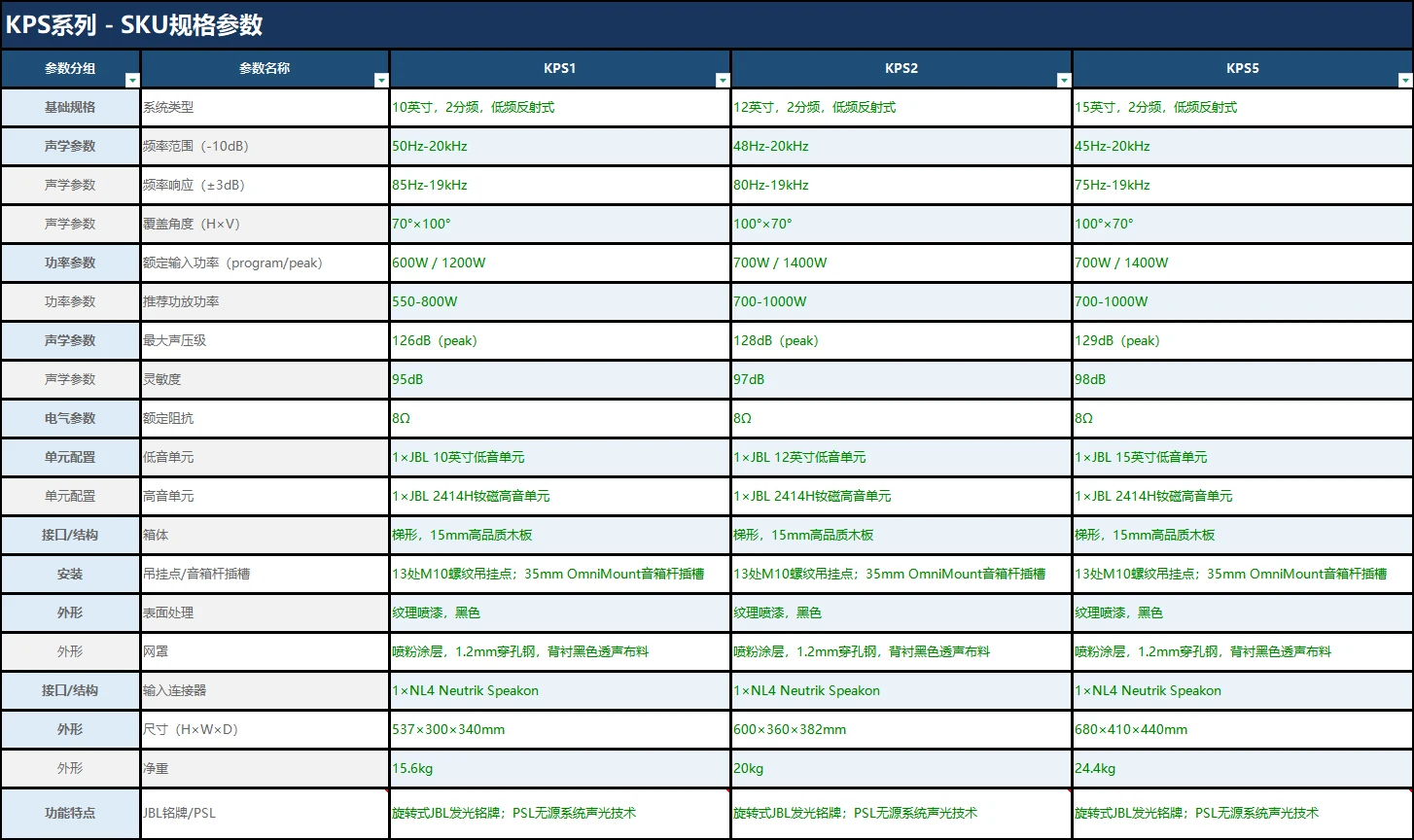Screen dimensions: 1414x840
Task: Select the 额定输入功率（program/peak）cell
Action: coord(265,263)
